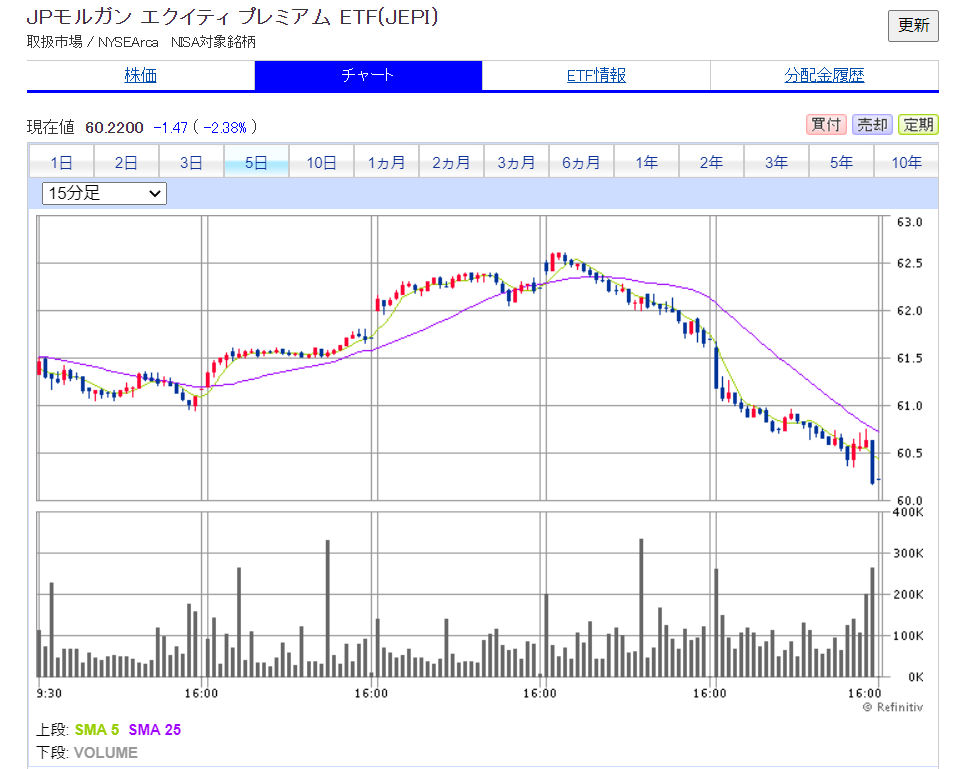
Task: Click the current price 60.2200
Action: [x=114, y=127]
